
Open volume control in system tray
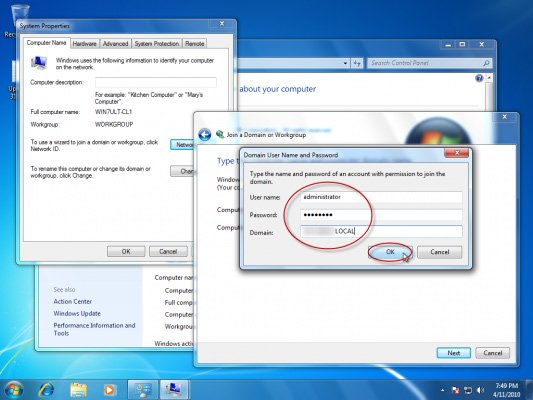tap(480, 390)
